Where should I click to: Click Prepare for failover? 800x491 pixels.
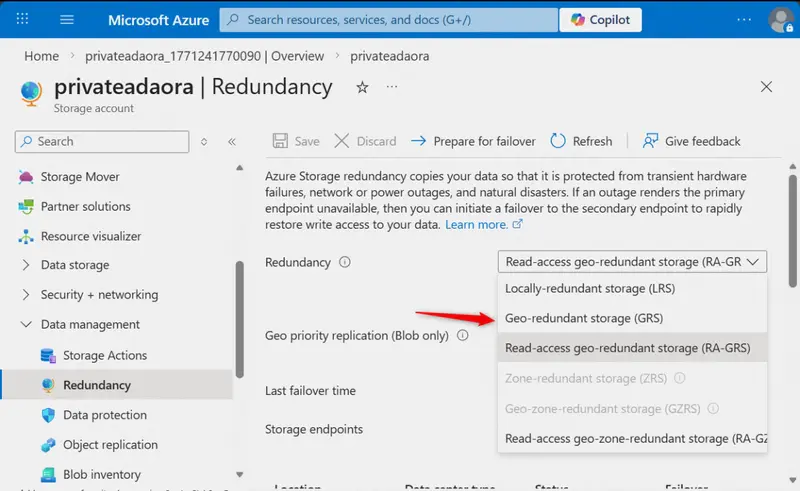pyautogui.click(x=473, y=141)
